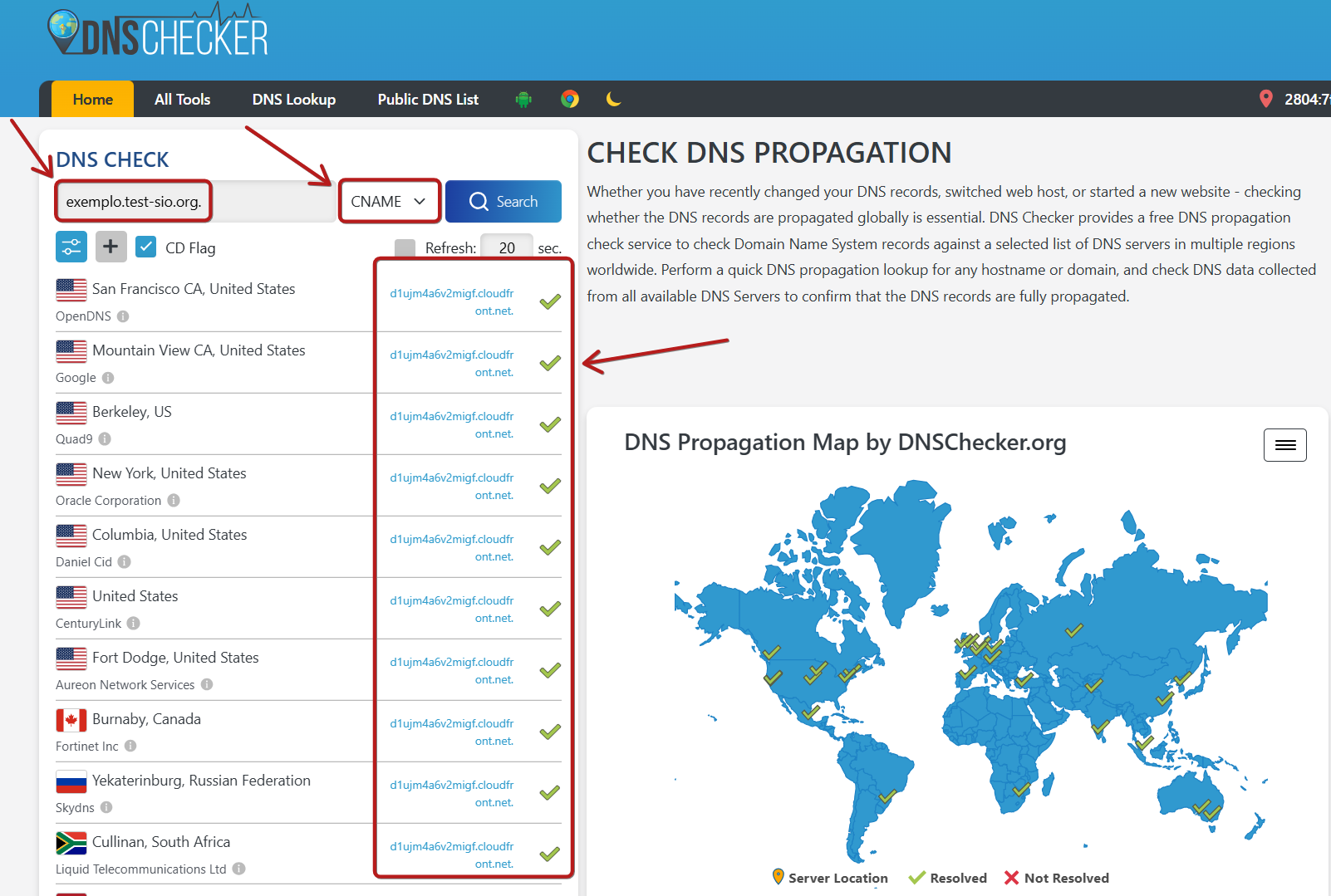
Task: Show info for Skydns server
Action: [x=106, y=808]
